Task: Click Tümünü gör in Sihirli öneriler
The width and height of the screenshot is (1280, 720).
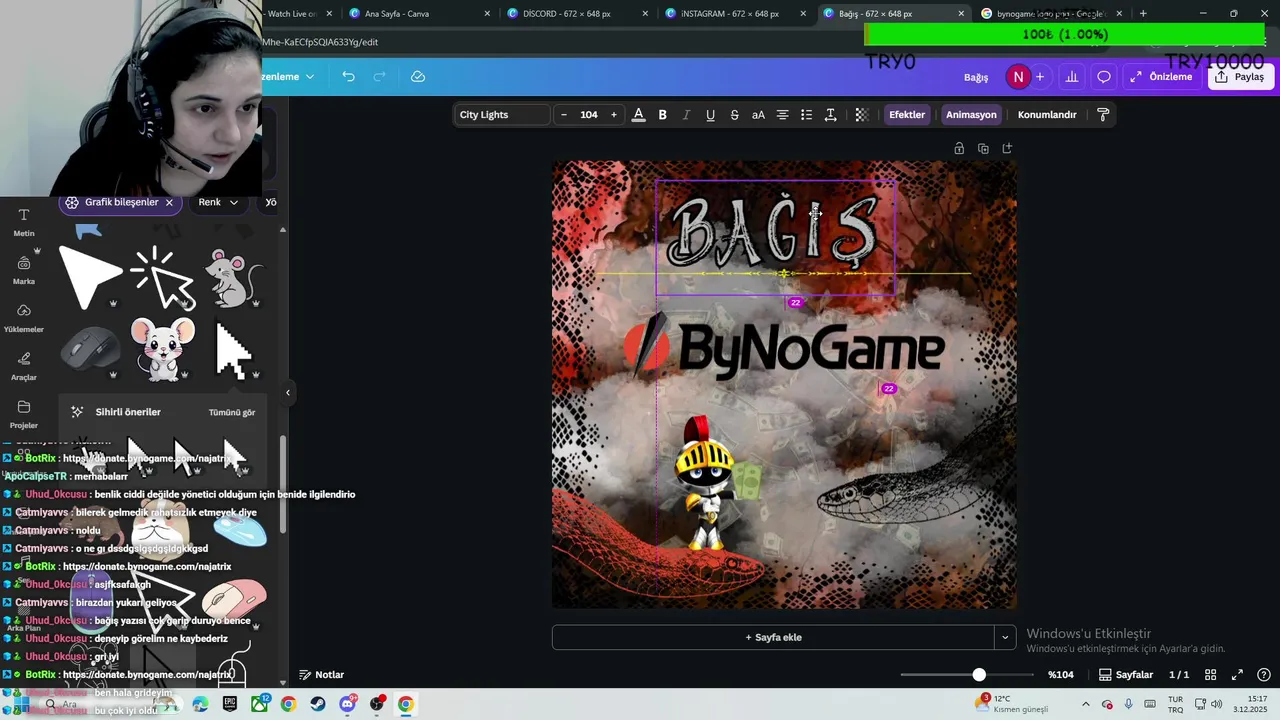Action: pyautogui.click(x=232, y=412)
